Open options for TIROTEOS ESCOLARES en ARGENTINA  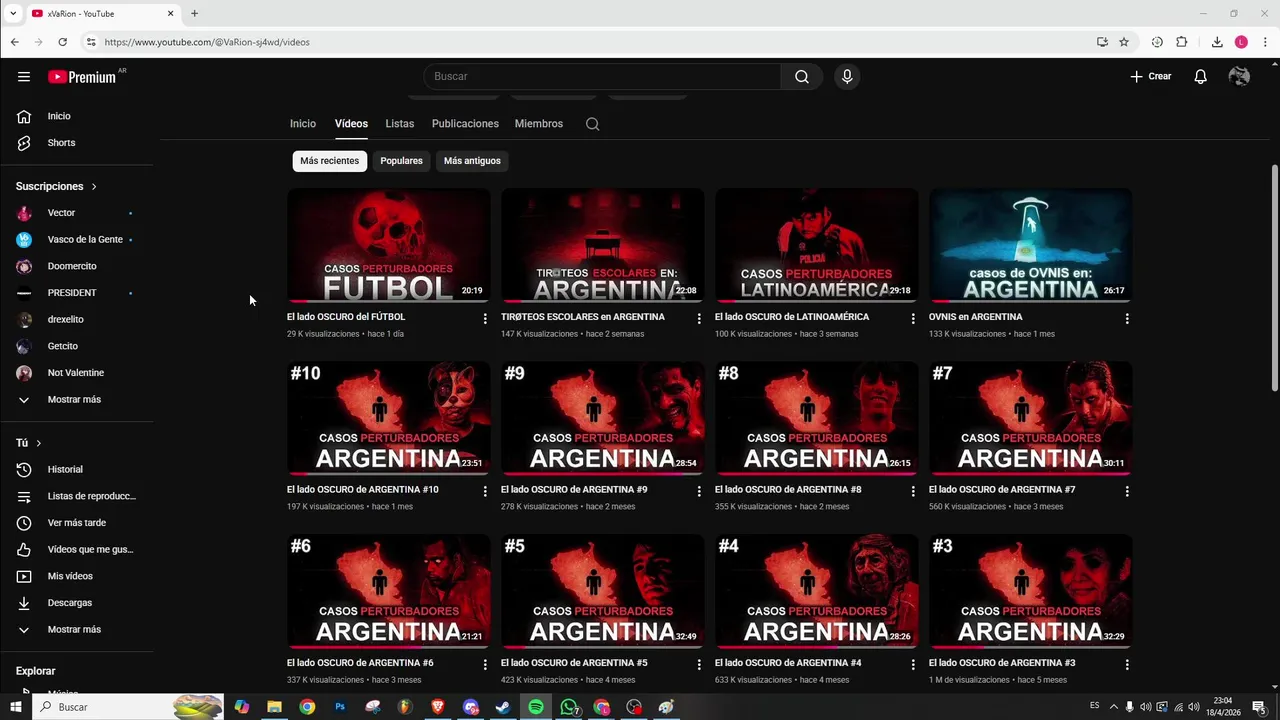click(699, 318)
